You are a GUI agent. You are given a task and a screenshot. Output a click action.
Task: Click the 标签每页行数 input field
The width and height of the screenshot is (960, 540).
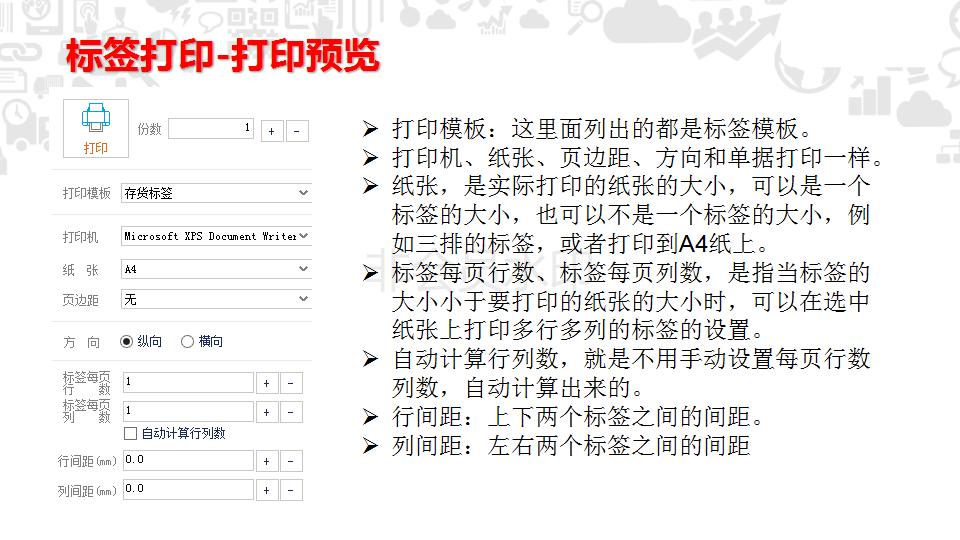coord(188,382)
